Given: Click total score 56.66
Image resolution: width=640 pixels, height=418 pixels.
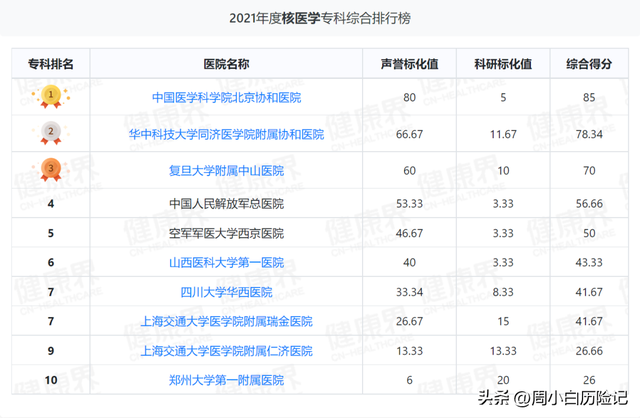Looking at the screenshot, I should 589,204.
